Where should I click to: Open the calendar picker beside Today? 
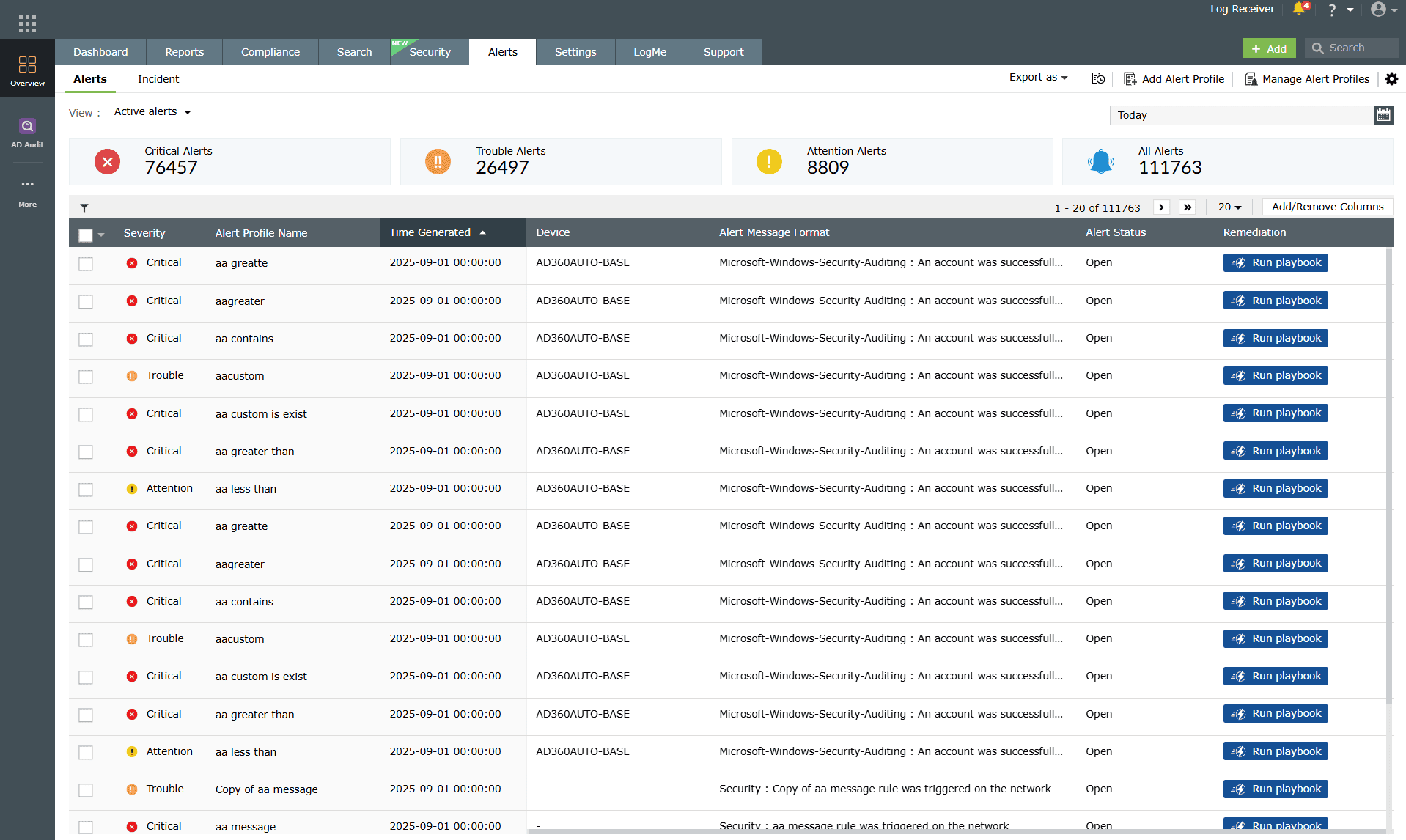click(x=1383, y=115)
